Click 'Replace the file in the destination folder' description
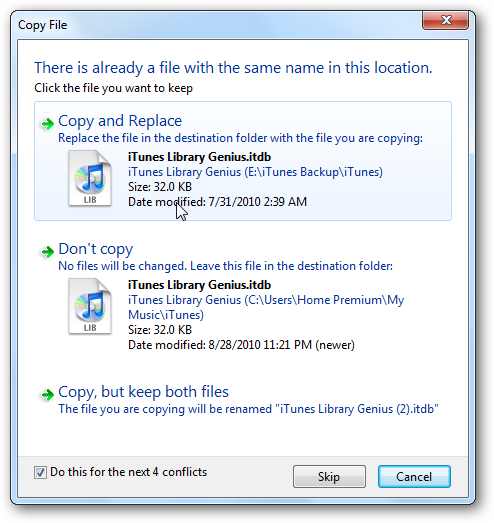 pos(240,138)
